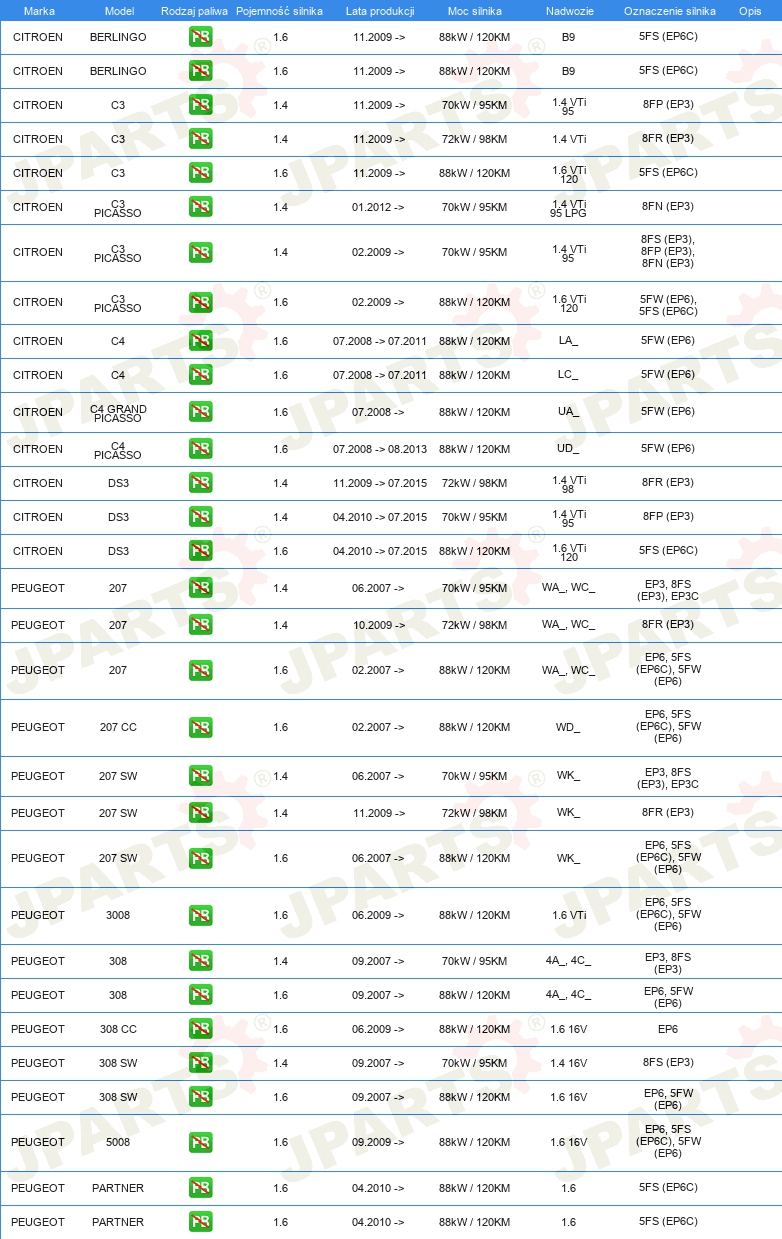Click fuel icon in 207 SW 72kW/98KM row
This screenshot has height=1239, width=782.
pos(200,813)
